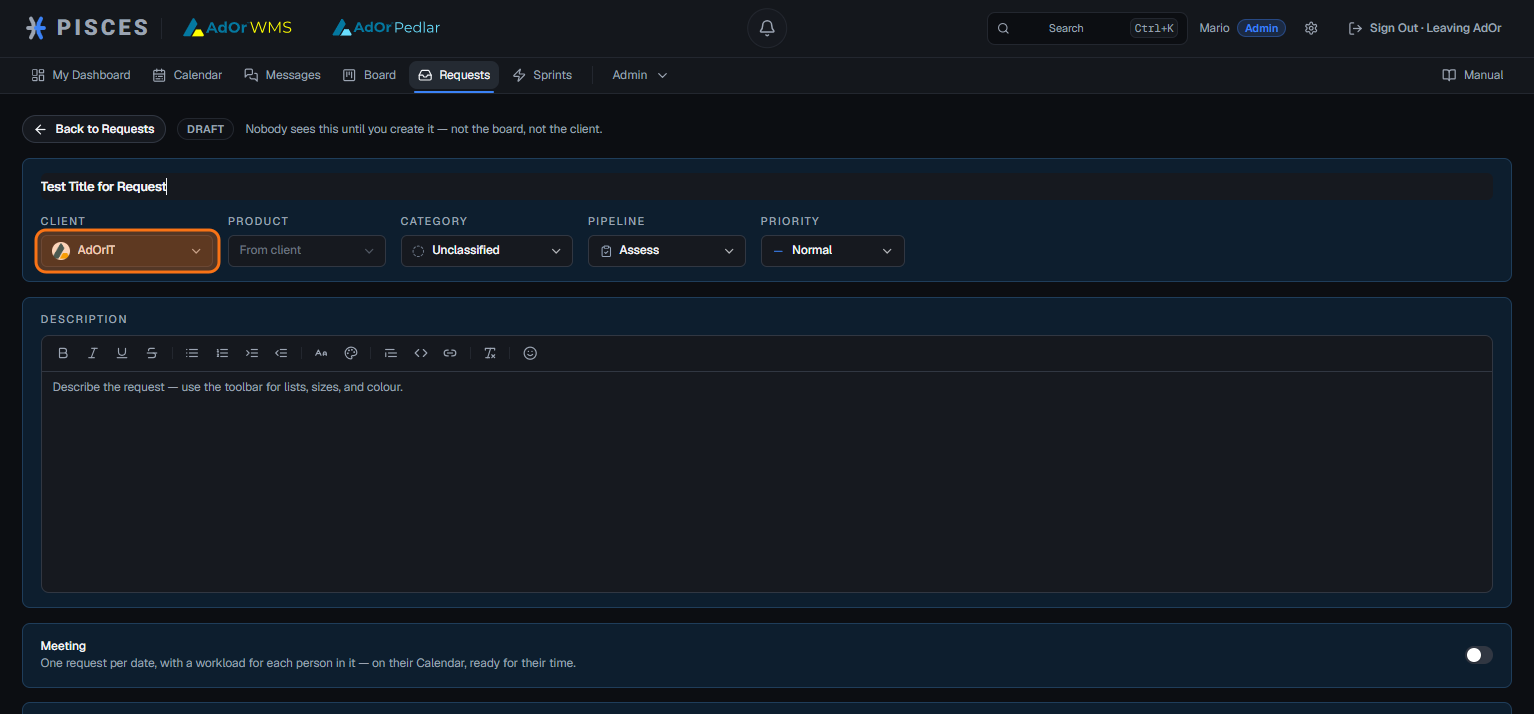1534x714 pixels.
Task: Clear text formatting in the description
Action: click(490, 353)
